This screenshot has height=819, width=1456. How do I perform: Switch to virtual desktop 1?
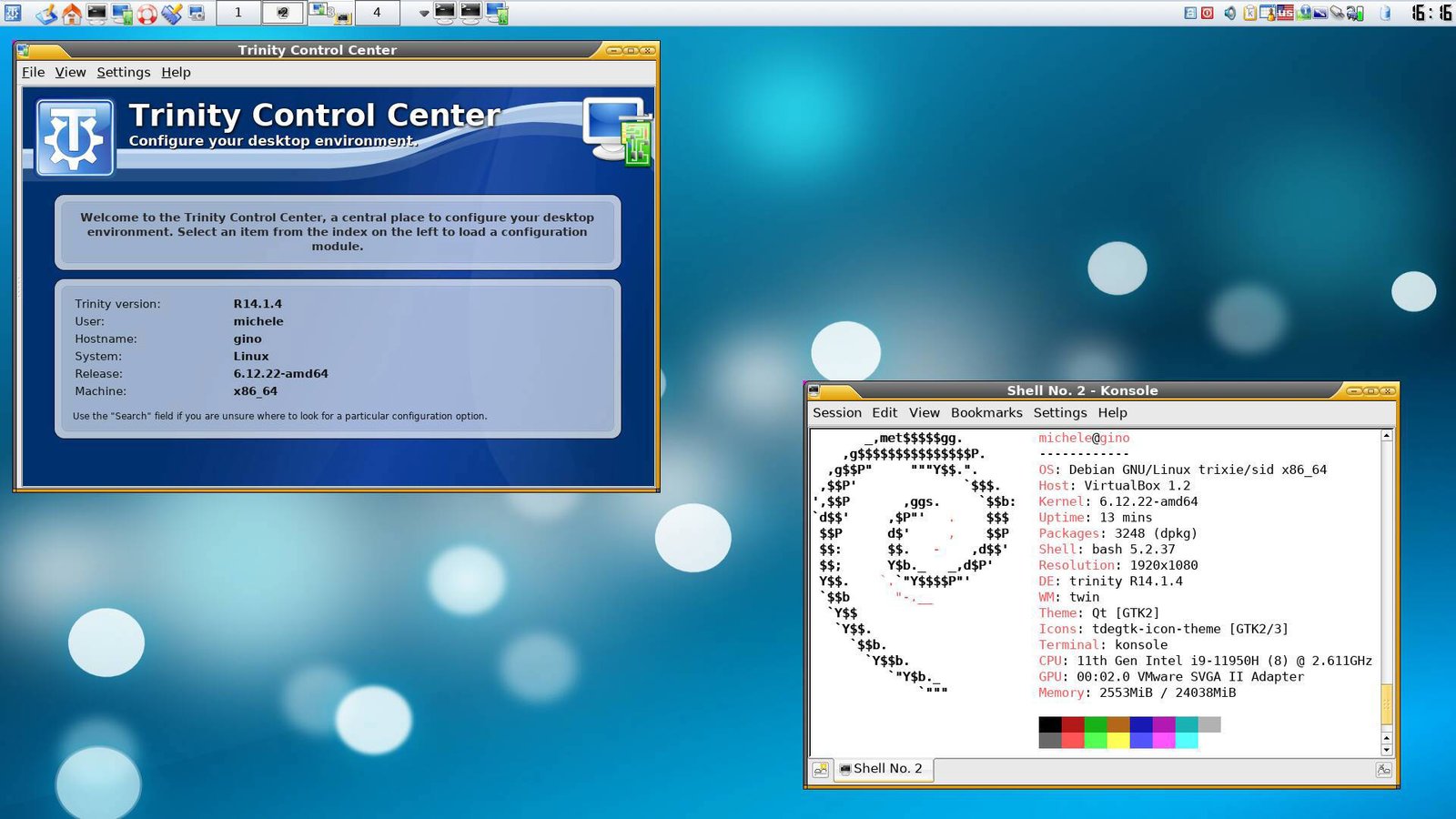pos(238,13)
